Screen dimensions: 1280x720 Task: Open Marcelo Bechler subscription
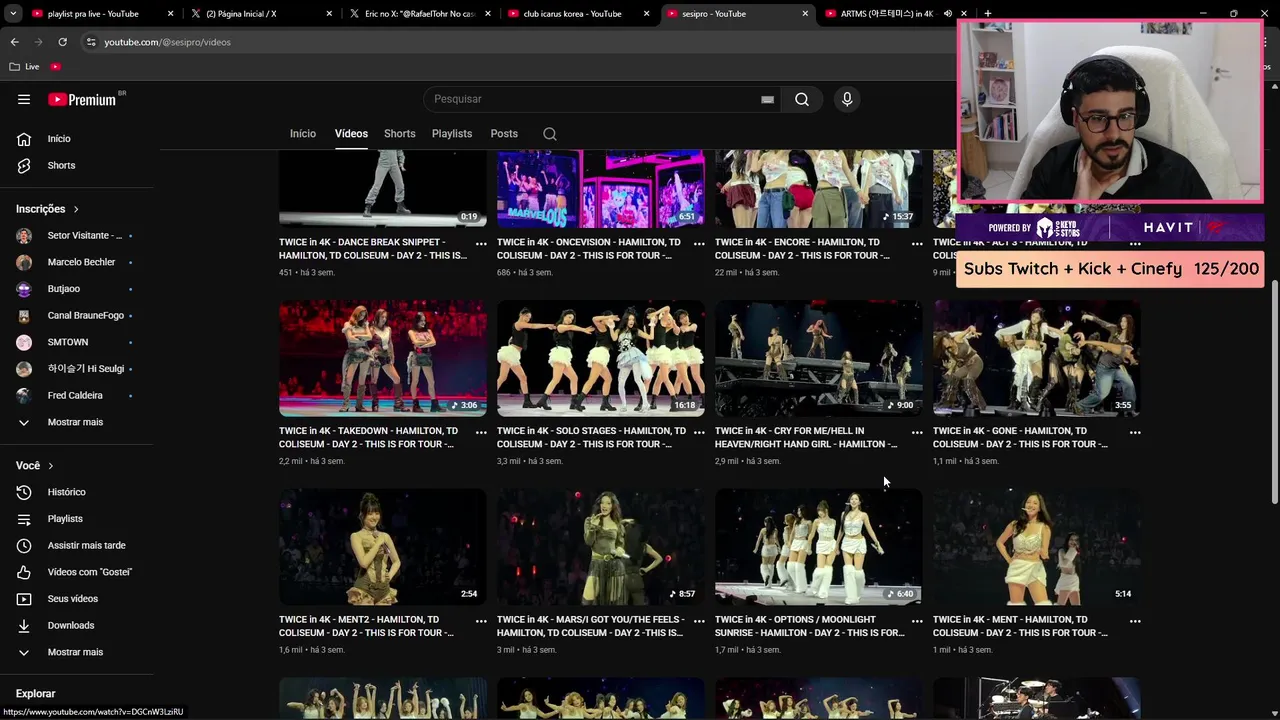(77, 262)
